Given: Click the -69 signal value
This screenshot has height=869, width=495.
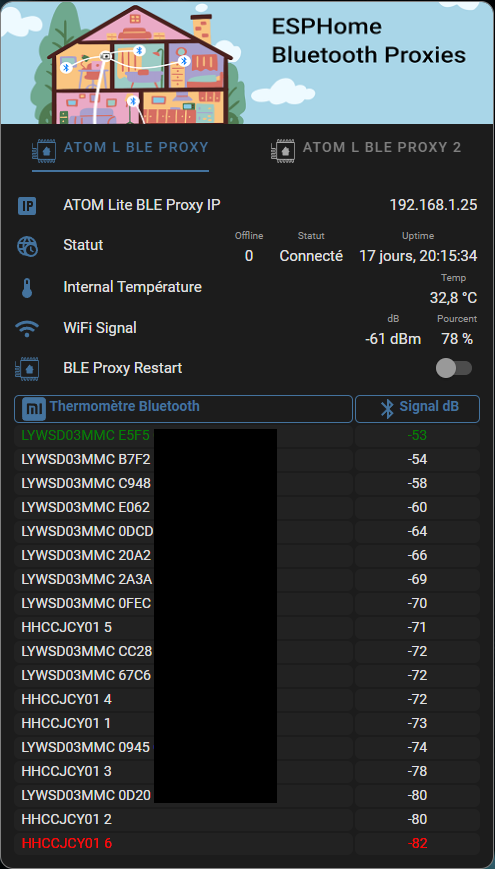Looking at the screenshot, I should click(x=417, y=579).
